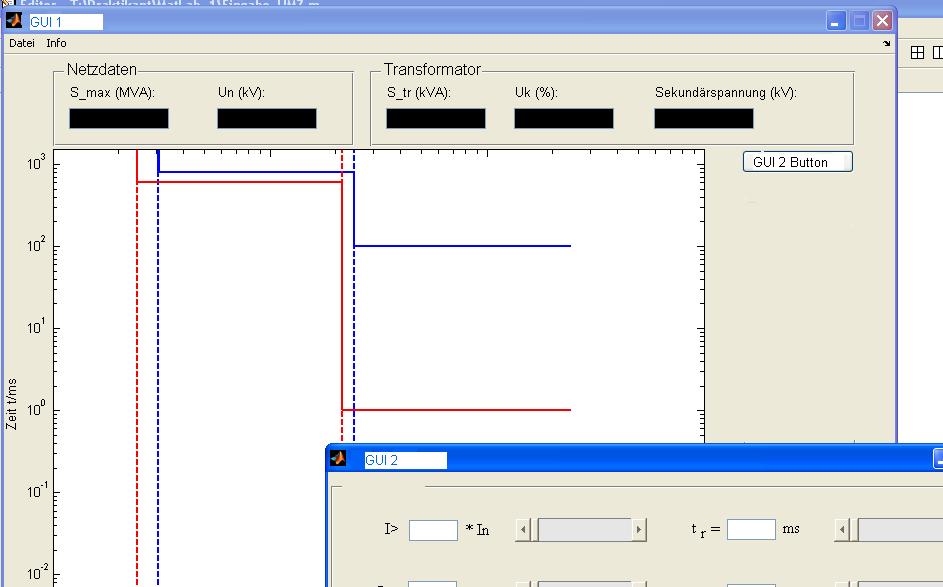This screenshot has width=943, height=587.
Task: Focus the Un (kV) input field
Action: click(267, 119)
